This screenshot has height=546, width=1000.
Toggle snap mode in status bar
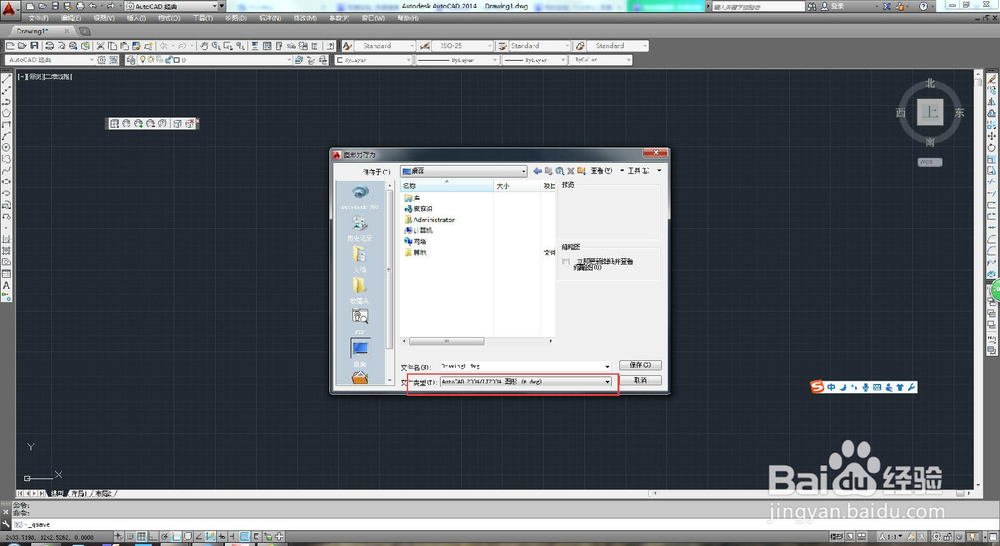point(130,536)
